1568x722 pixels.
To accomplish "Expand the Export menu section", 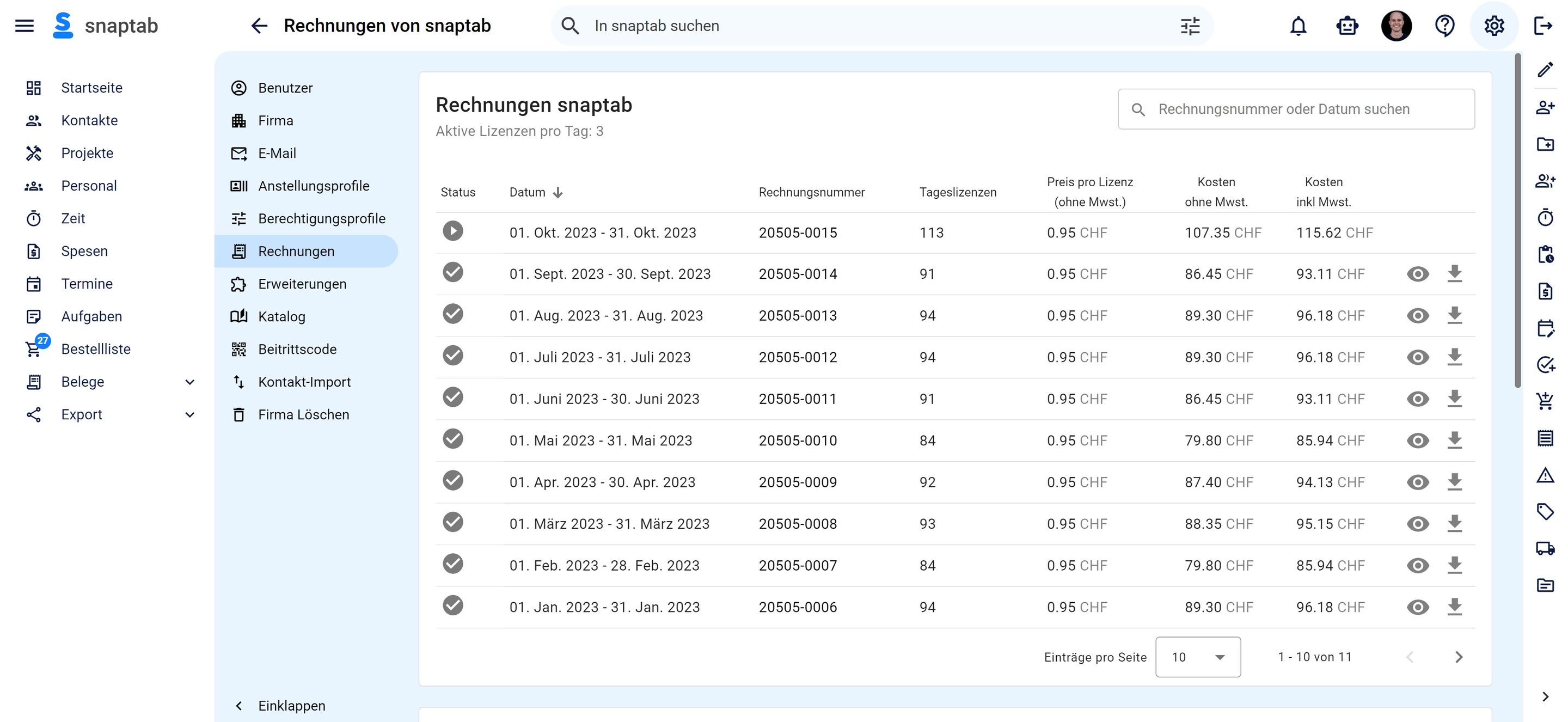I will pyautogui.click(x=190, y=414).
